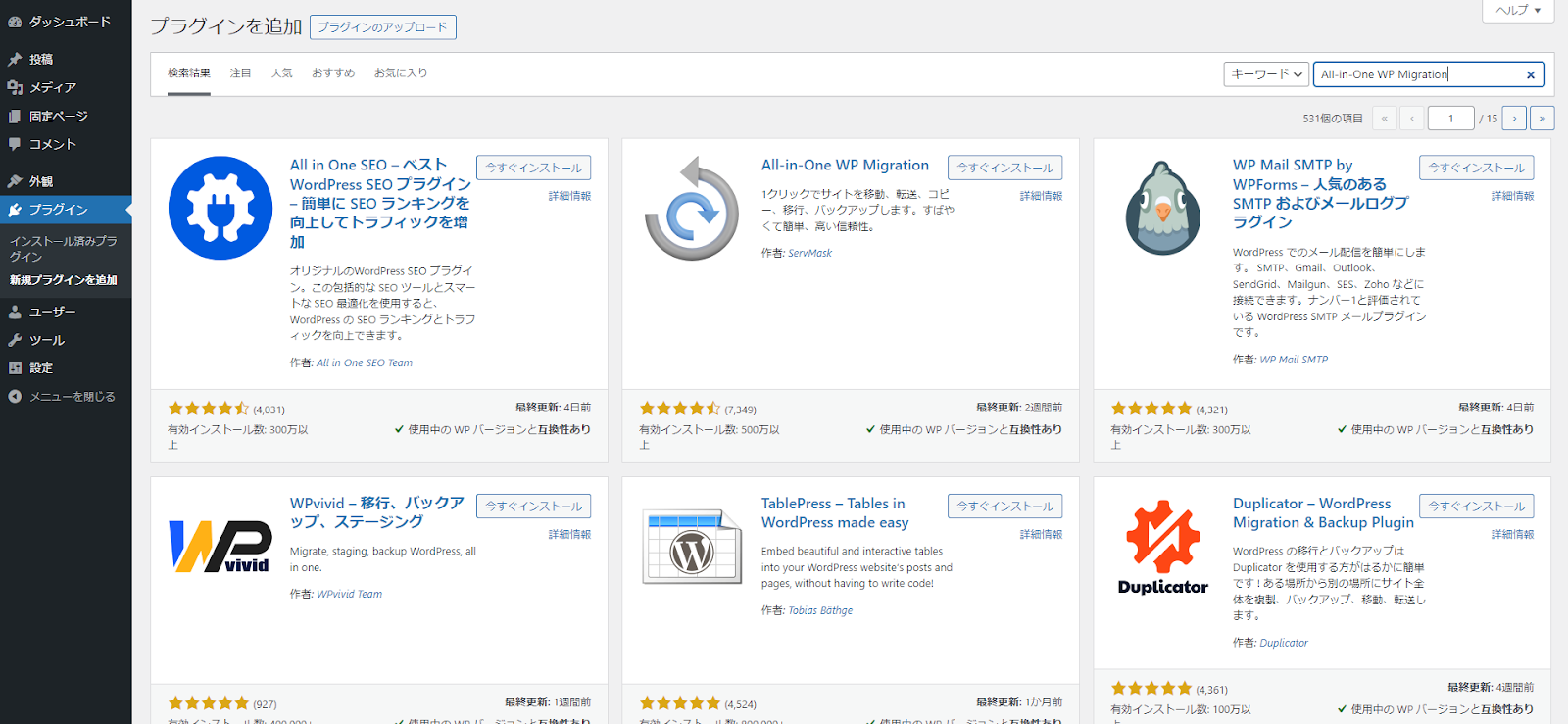Open 詳細情報 for WPvivid
The width and height of the screenshot is (1568, 724).
click(x=569, y=534)
